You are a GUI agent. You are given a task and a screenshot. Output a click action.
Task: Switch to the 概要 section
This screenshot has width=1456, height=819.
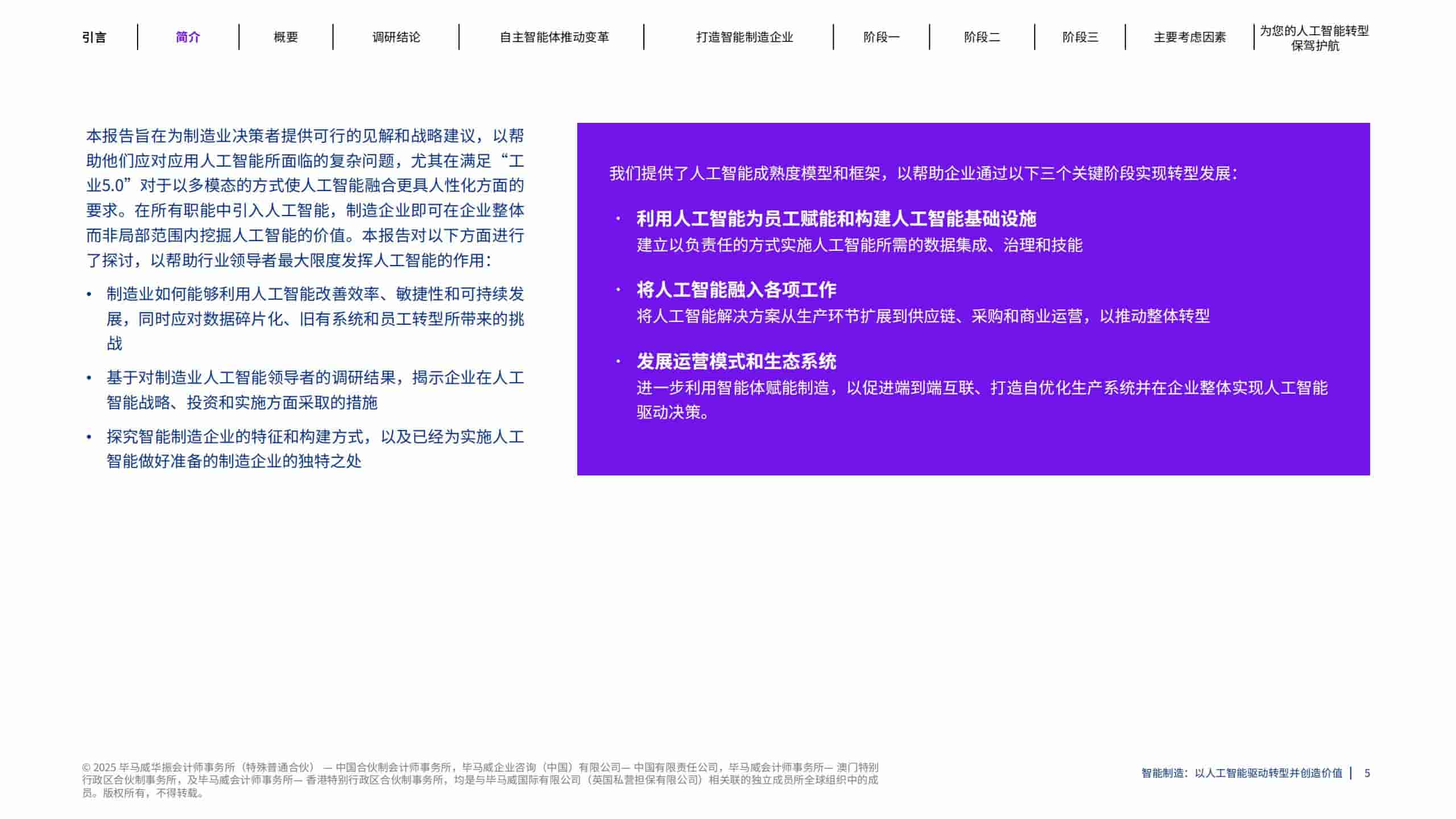click(x=287, y=37)
